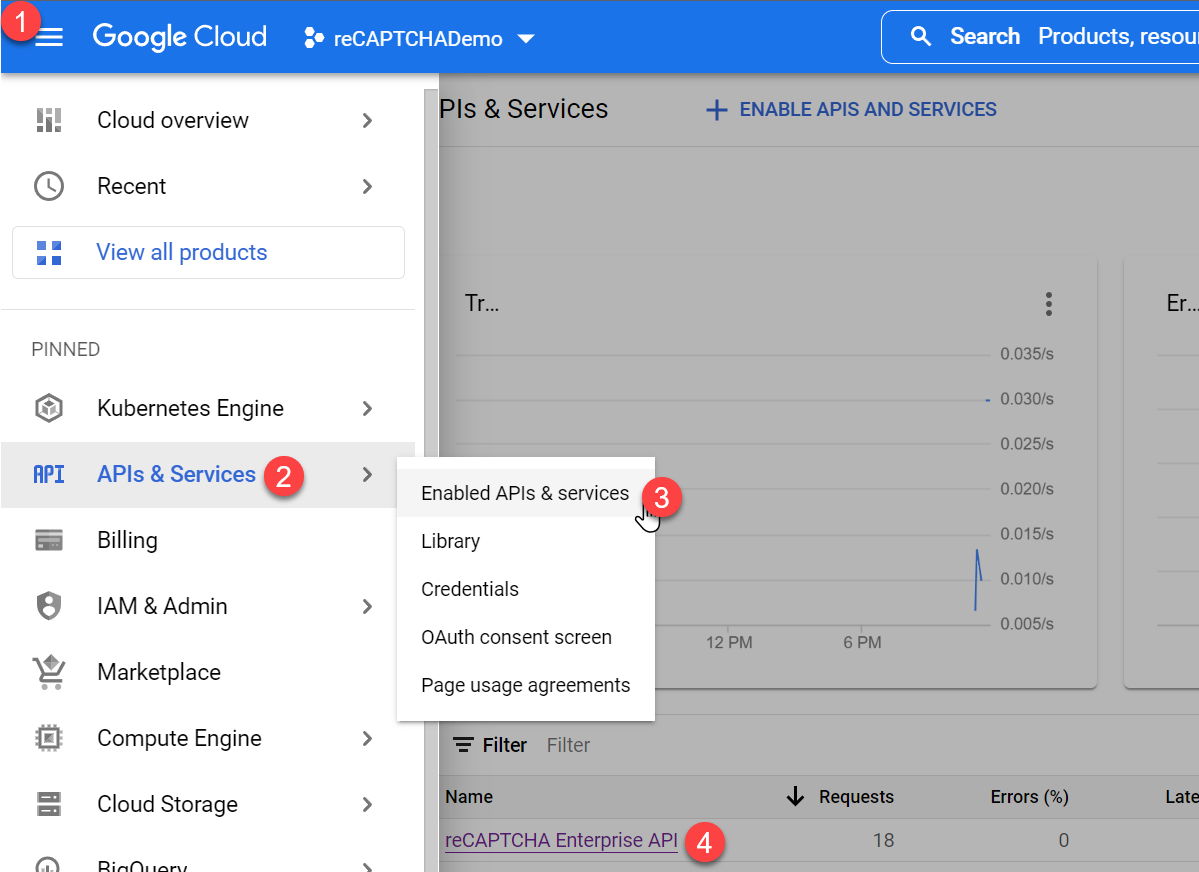Open the hamburger navigation menu

(49, 37)
